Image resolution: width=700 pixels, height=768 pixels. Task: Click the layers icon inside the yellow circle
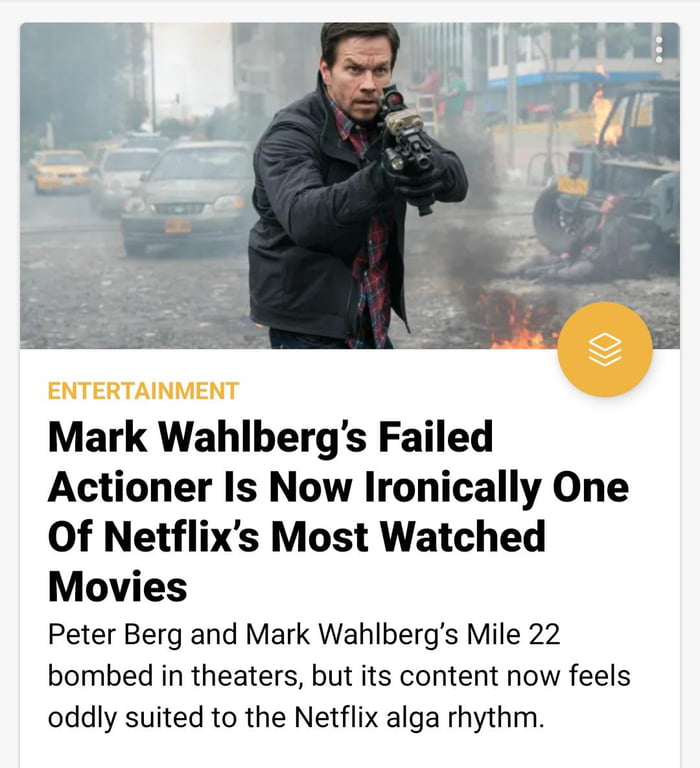605,349
